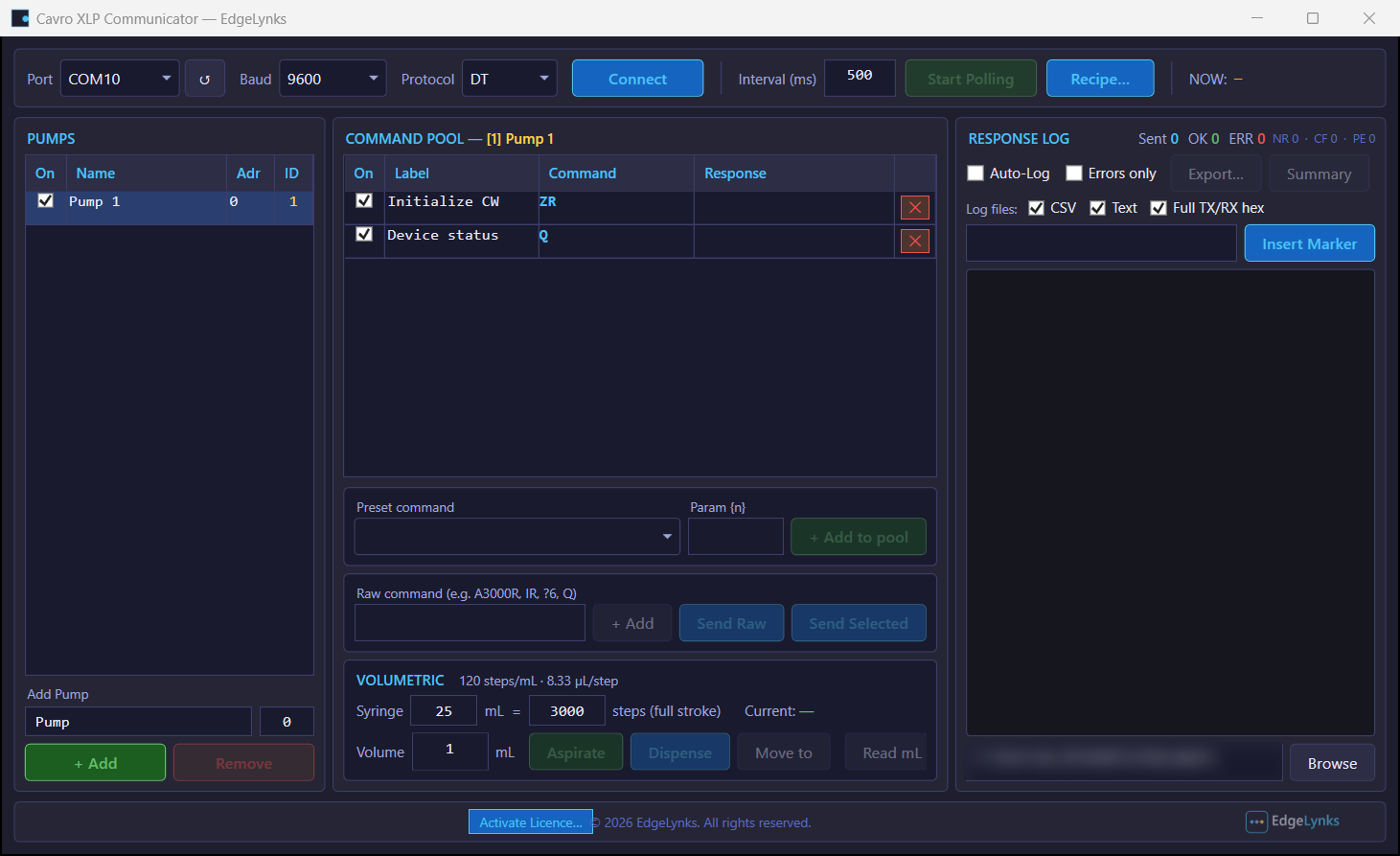Click the Syringe mL input field

coord(444,711)
